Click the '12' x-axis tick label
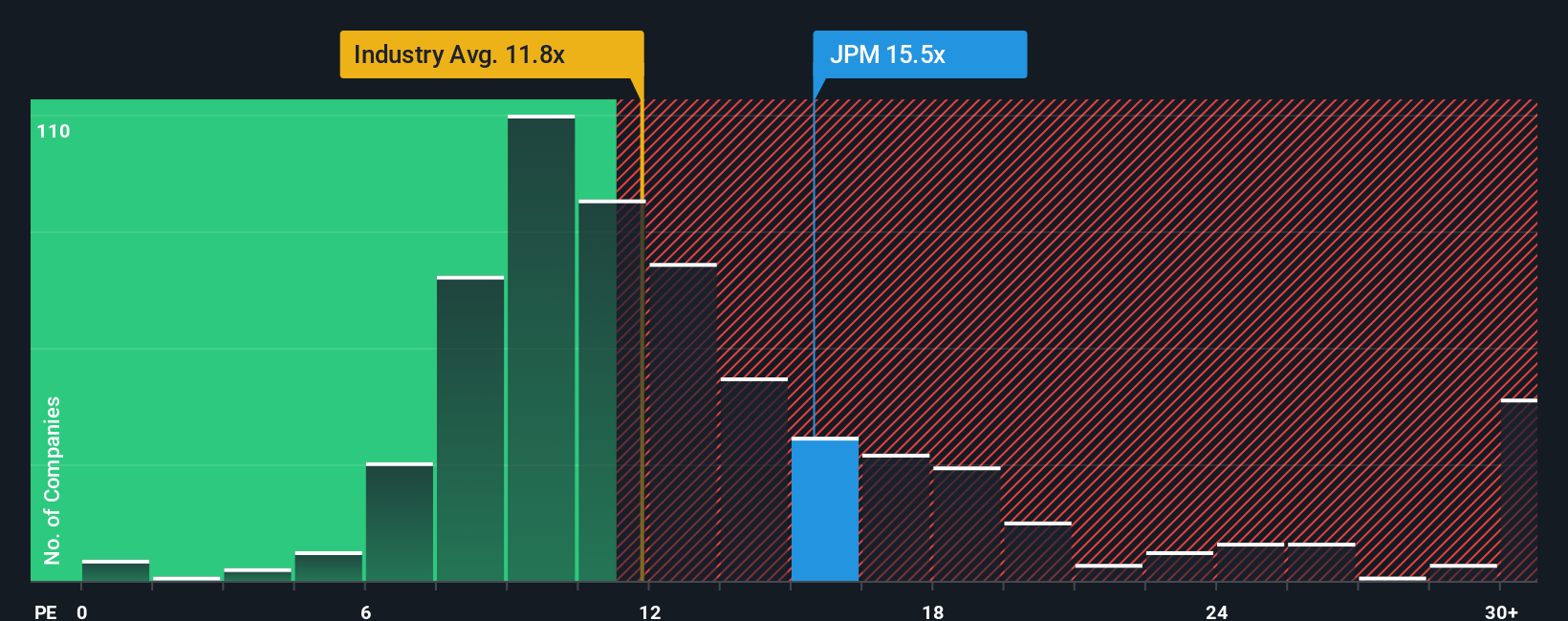 click(650, 611)
